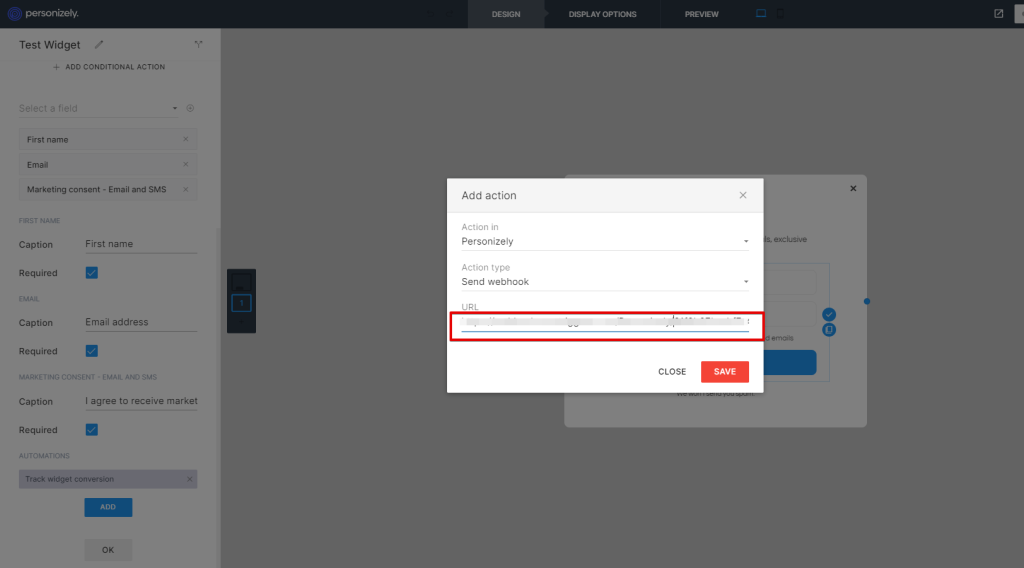This screenshot has height=568, width=1024.
Task: Open widget in new window icon
Action: click(998, 14)
